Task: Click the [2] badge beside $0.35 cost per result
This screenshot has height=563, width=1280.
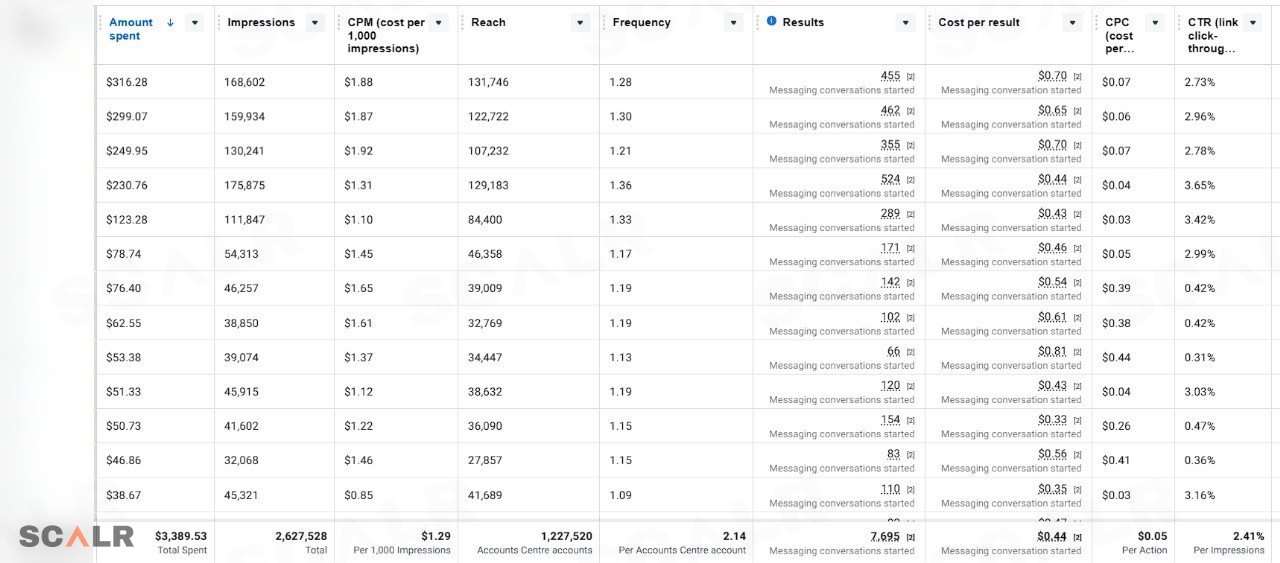Action: coord(1077,489)
